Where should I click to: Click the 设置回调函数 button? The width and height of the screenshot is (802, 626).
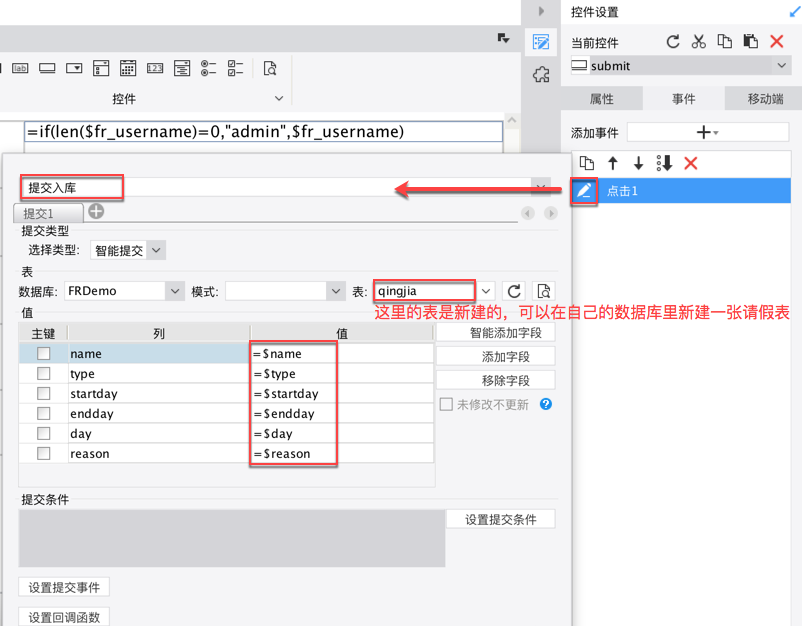[x=64, y=617]
